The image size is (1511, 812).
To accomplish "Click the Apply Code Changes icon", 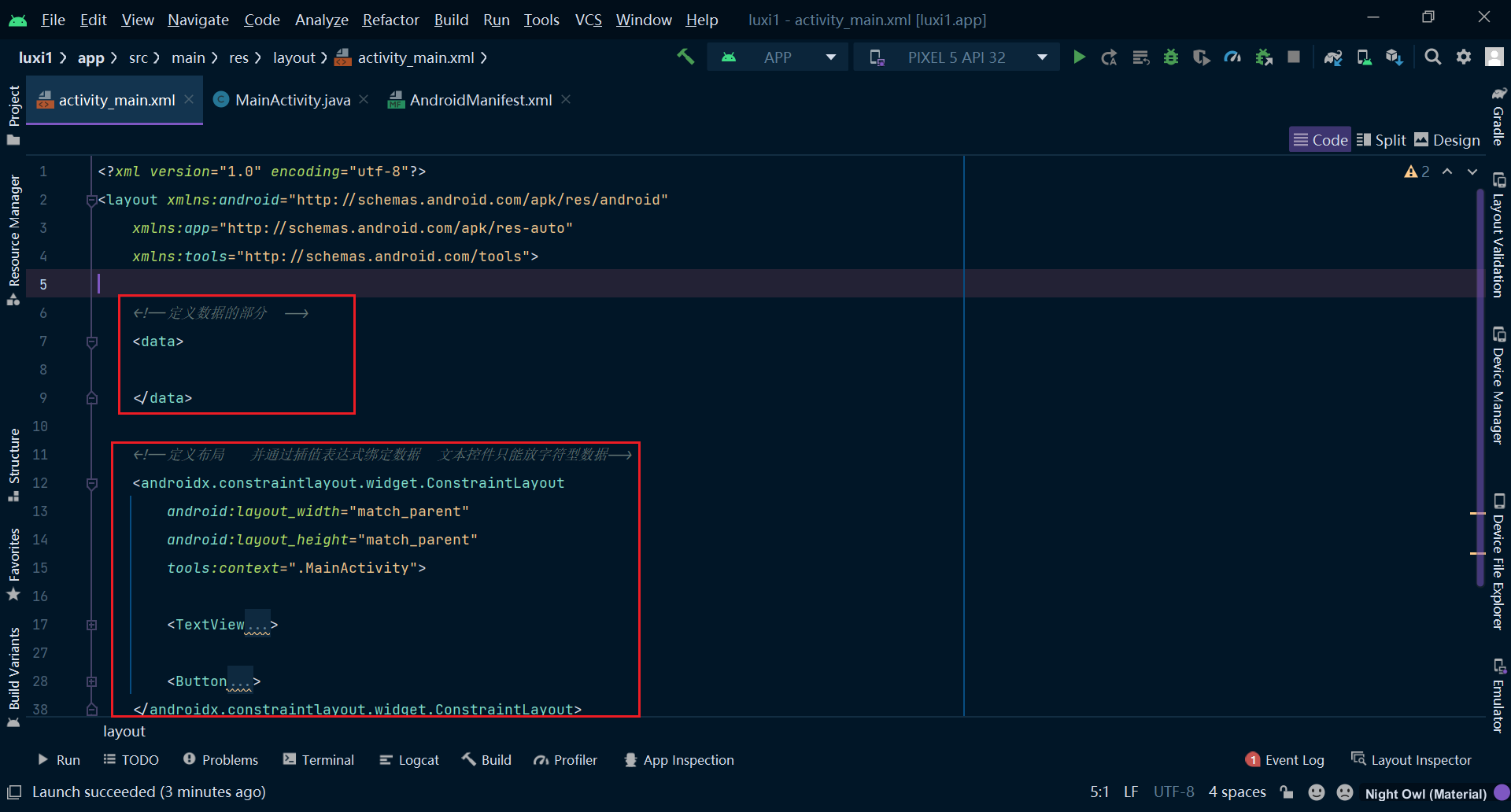I will coord(1140,57).
